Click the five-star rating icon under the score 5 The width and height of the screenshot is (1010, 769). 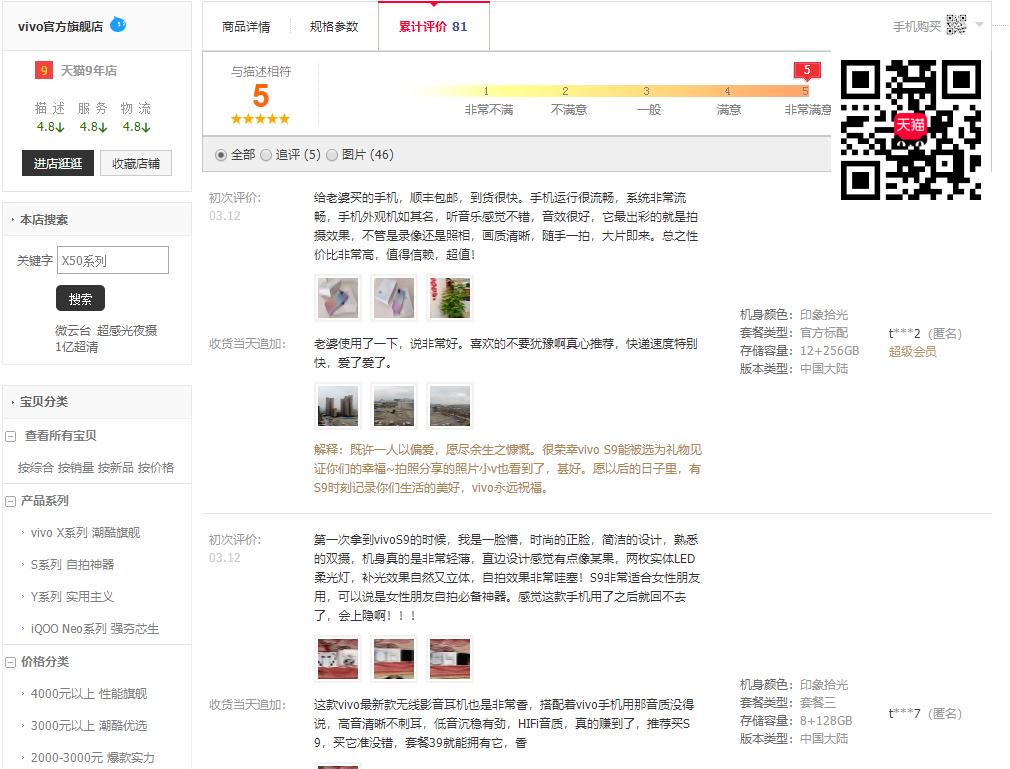click(x=259, y=118)
